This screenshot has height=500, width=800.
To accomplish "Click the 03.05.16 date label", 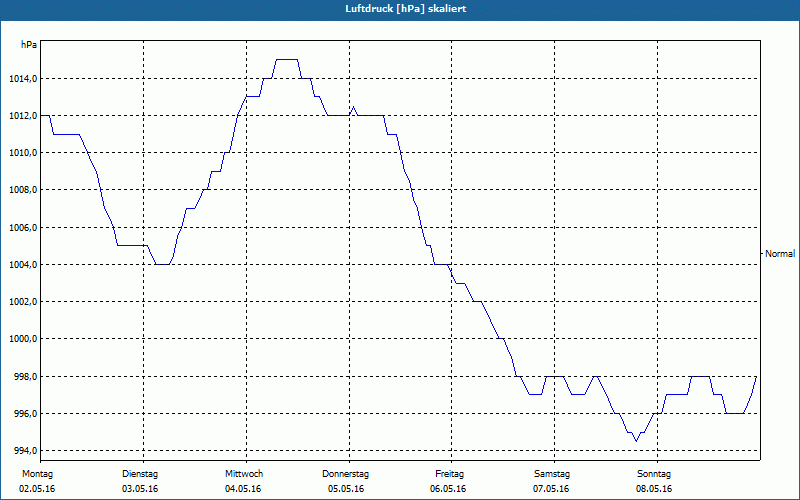I will [140, 489].
